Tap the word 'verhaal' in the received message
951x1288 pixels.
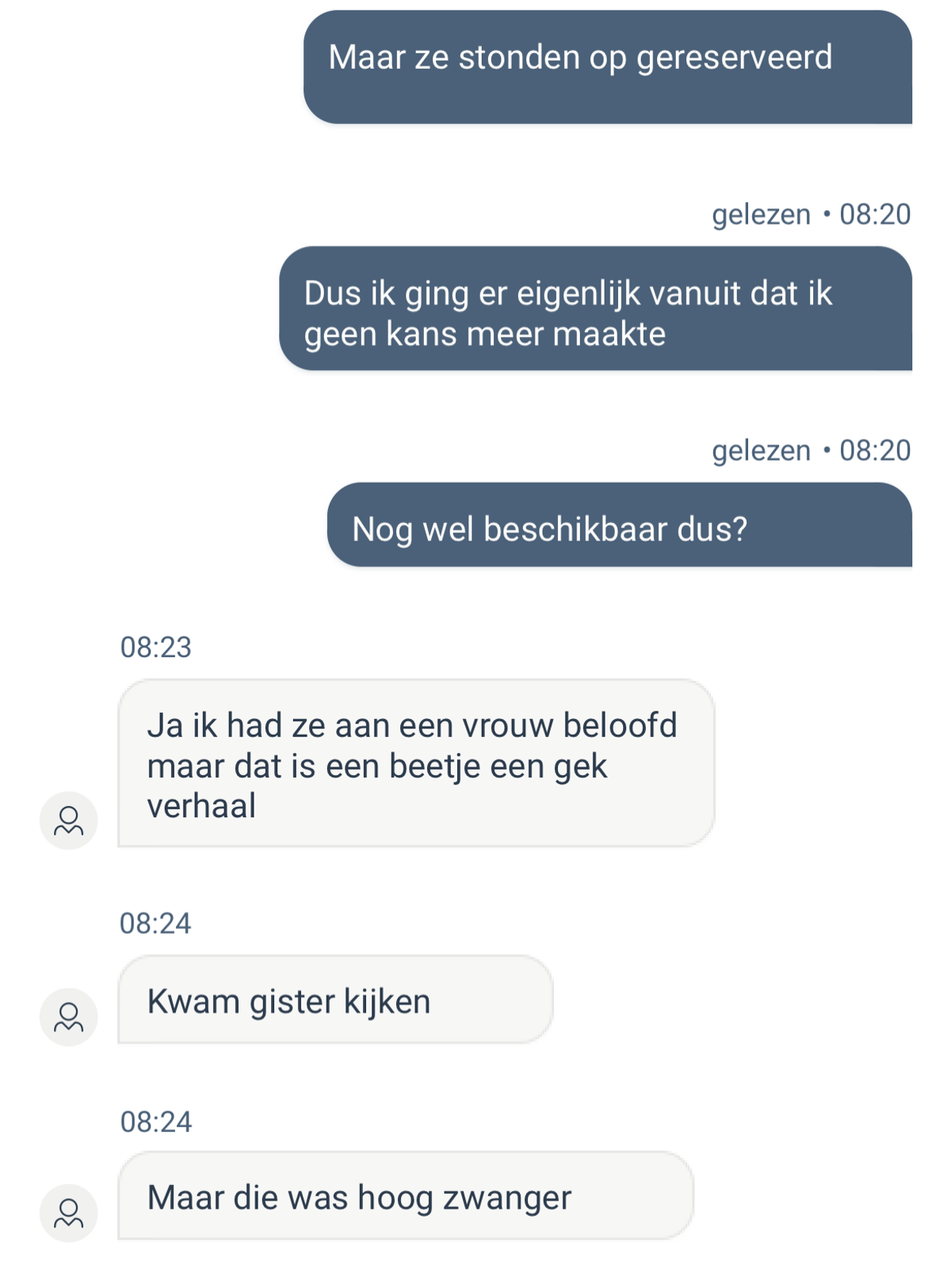coord(201,806)
